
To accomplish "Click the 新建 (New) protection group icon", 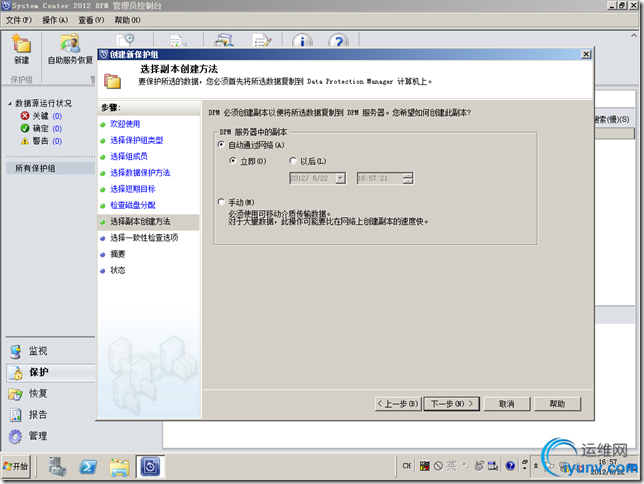I will point(21,49).
